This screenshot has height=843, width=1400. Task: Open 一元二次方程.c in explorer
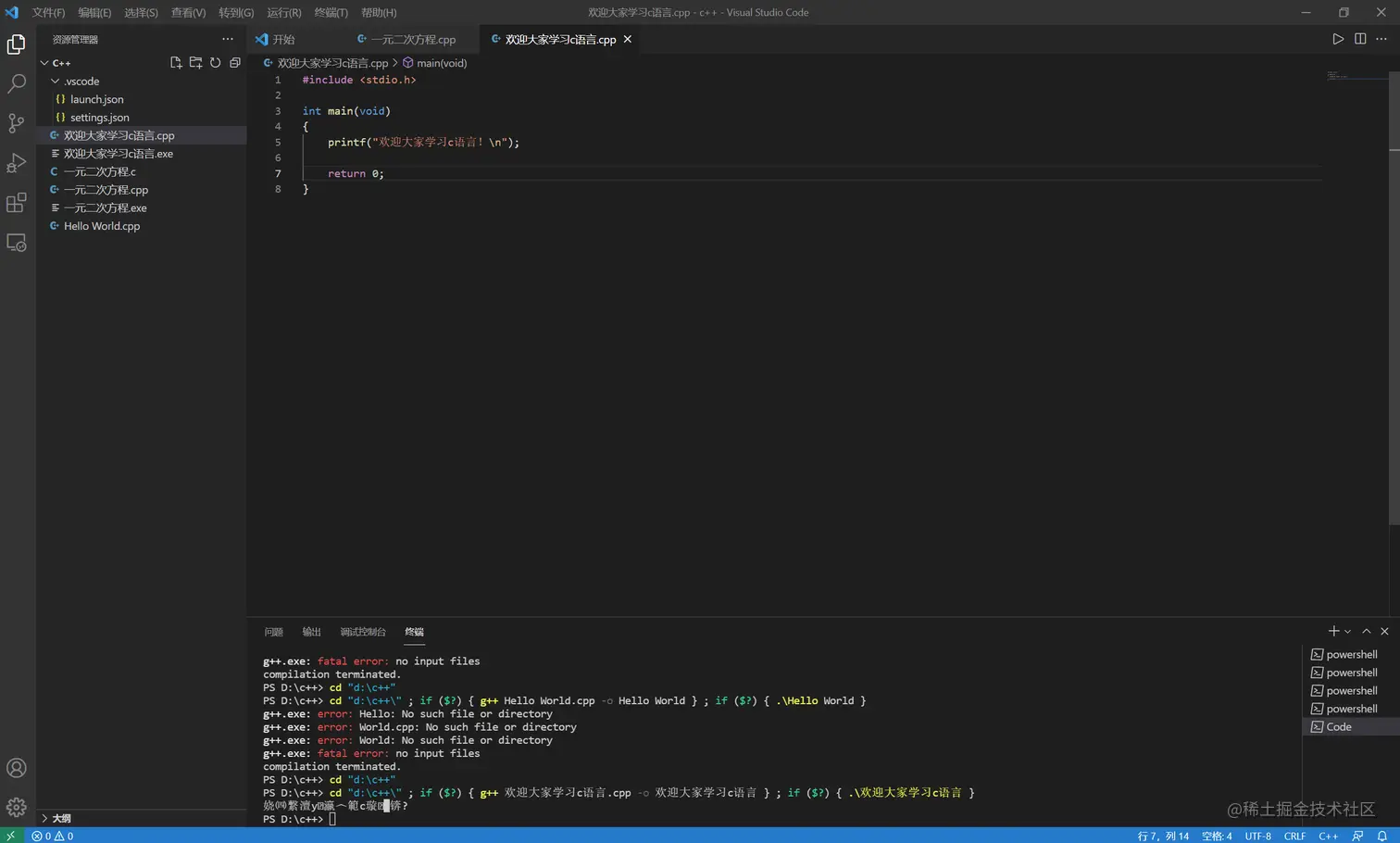coord(142,171)
